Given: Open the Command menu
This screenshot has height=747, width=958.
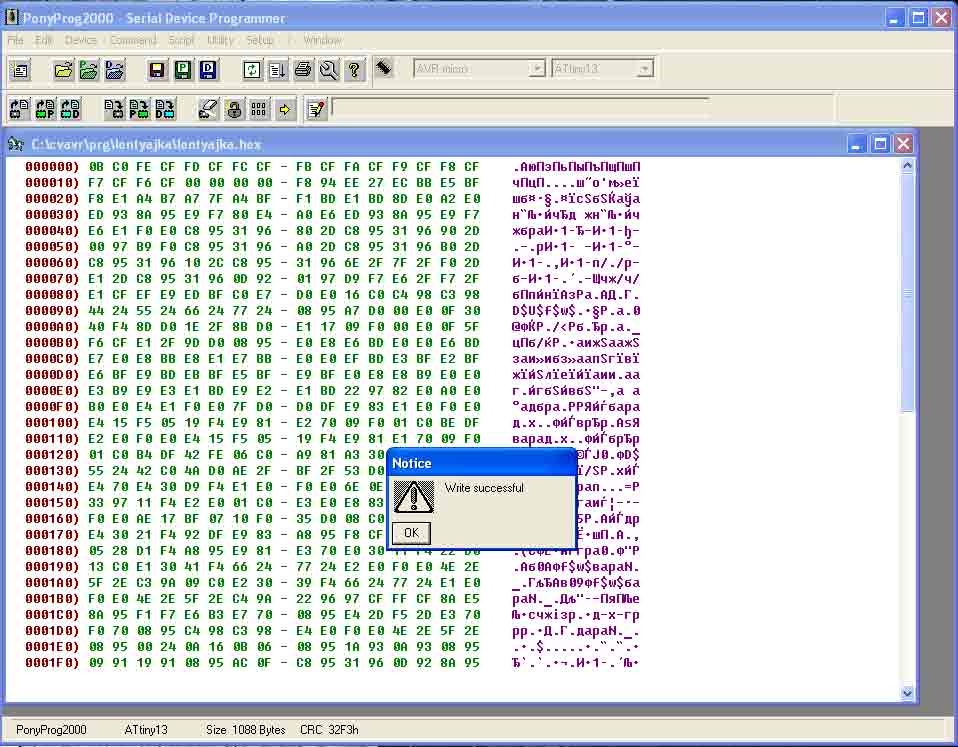Looking at the screenshot, I should [133, 40].
